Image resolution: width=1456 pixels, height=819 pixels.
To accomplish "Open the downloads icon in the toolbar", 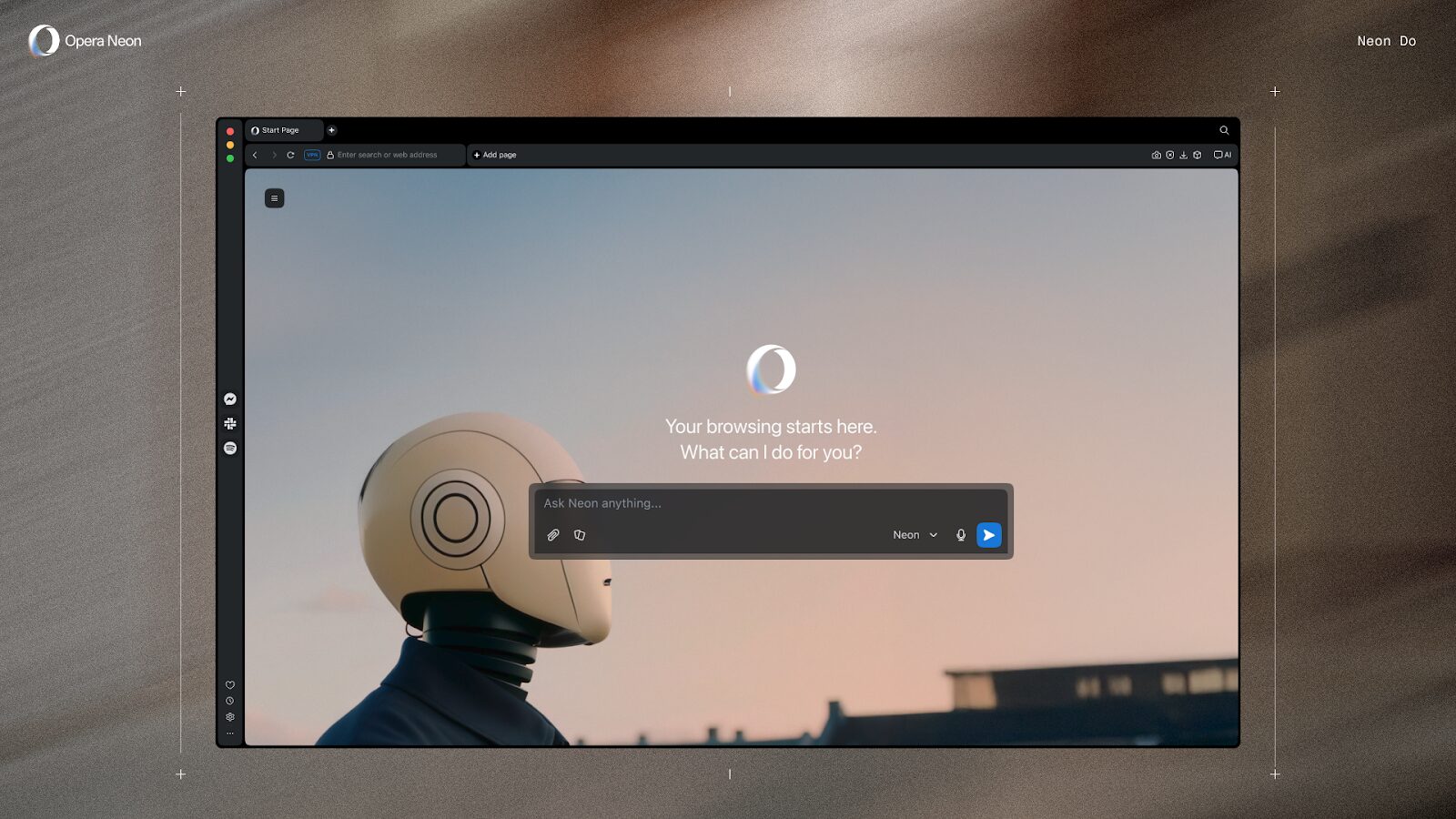I will tap(1183, 156).
